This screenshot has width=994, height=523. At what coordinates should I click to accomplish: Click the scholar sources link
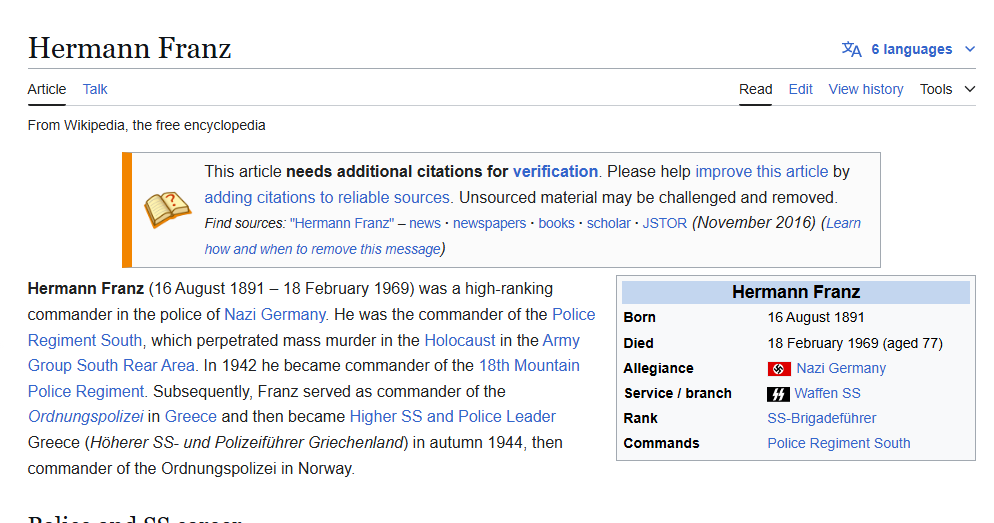pos(609,224)
